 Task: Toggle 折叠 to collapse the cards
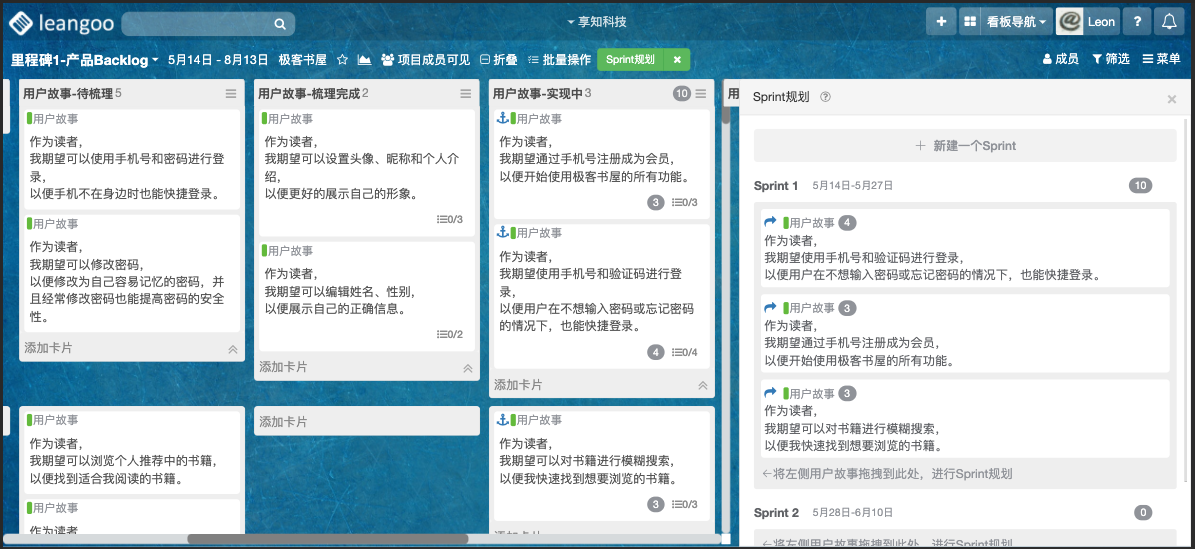pyautogui.click(x=499, y=60)
